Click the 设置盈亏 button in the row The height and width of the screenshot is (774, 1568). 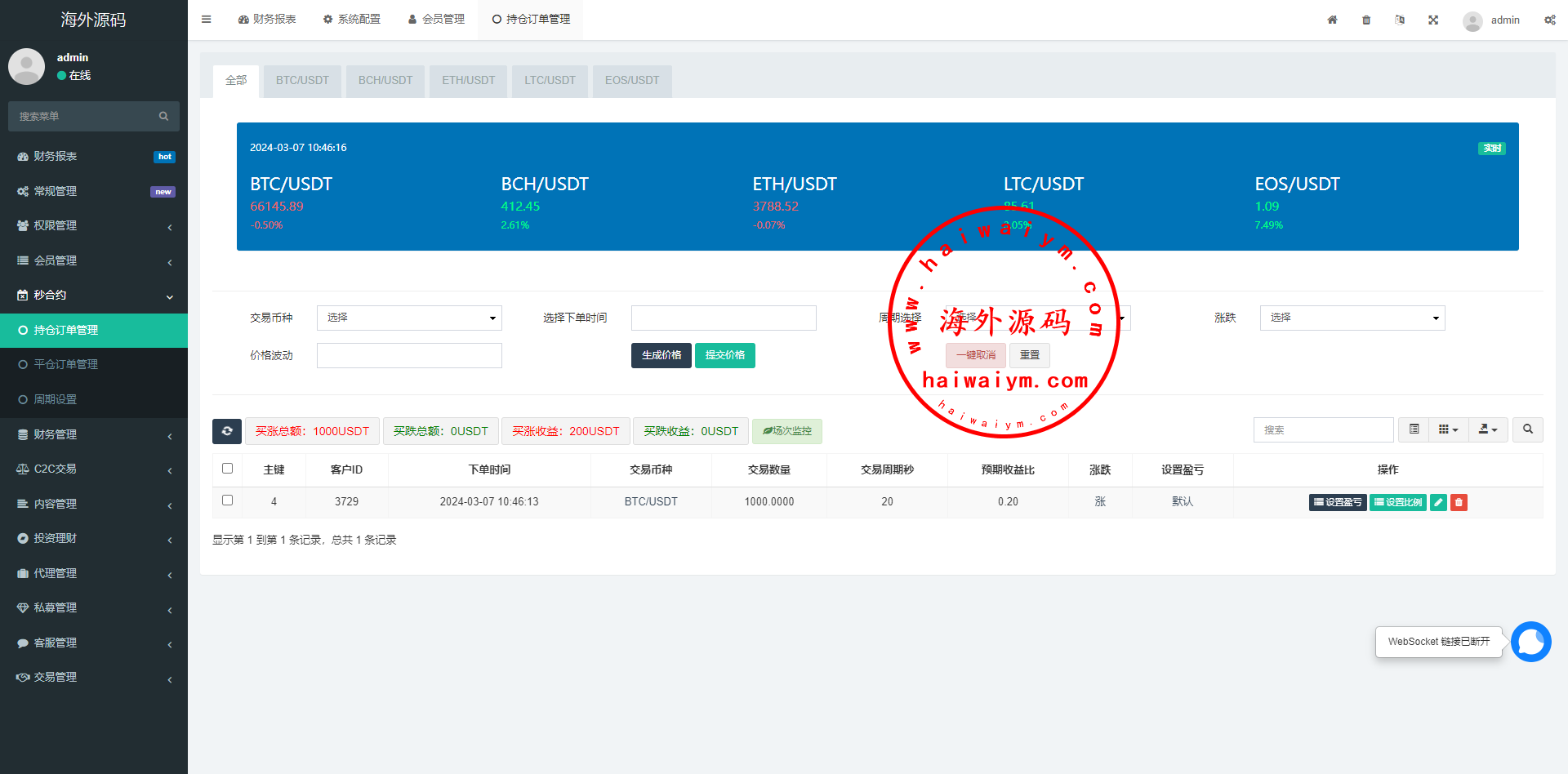(x=1337, y=502)
